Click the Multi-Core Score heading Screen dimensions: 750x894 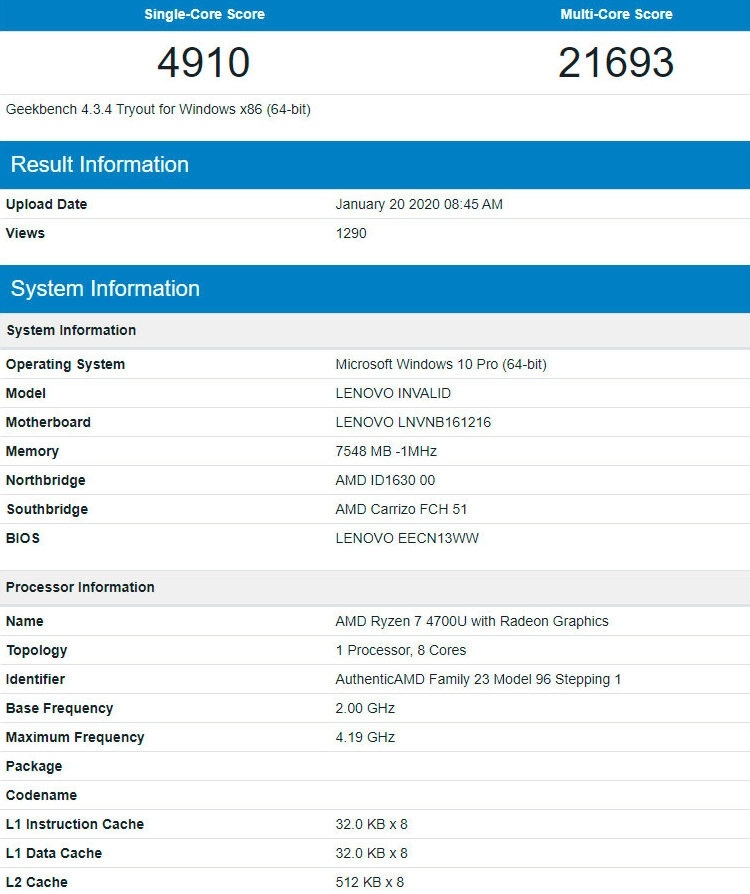click(x=616, y=14)
